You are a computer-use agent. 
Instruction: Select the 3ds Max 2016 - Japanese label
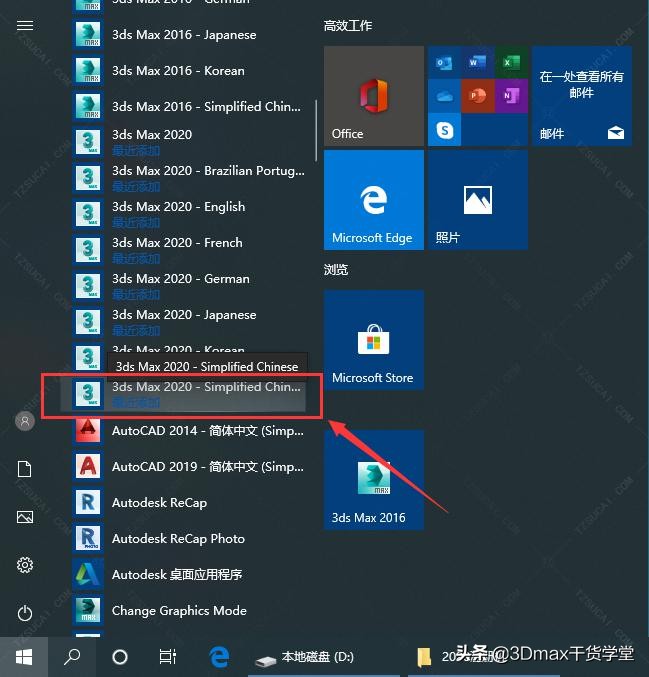tap(184, 35)
